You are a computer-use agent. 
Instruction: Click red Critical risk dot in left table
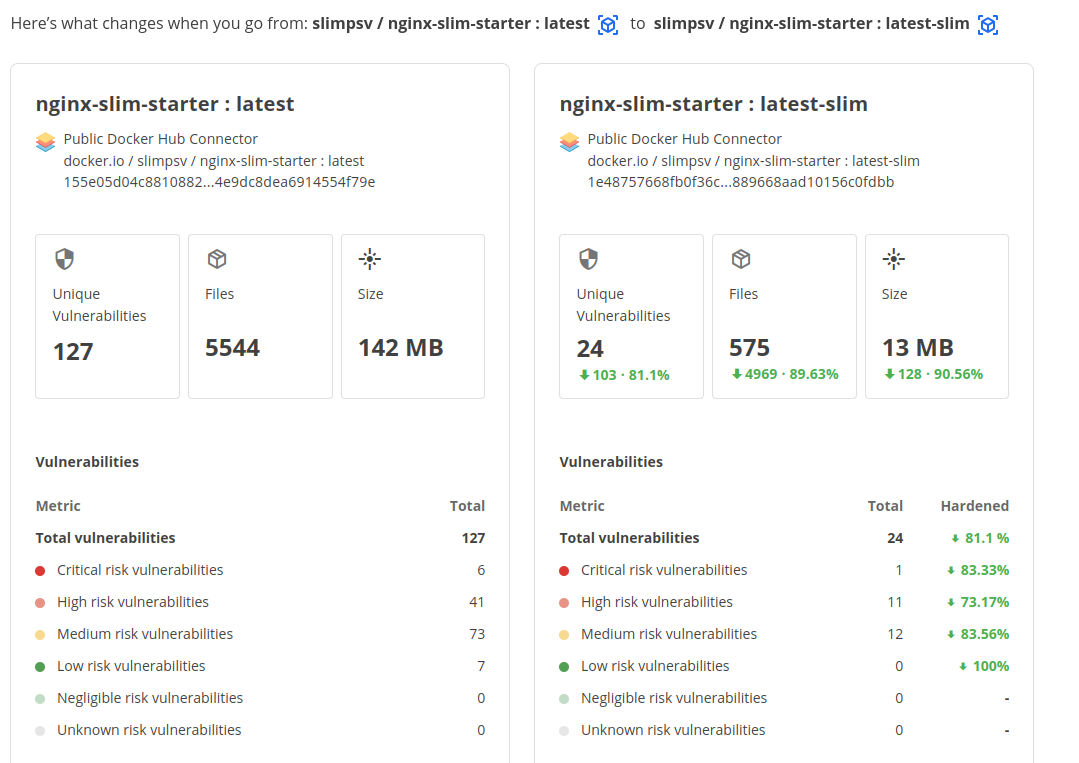point(40,571)
